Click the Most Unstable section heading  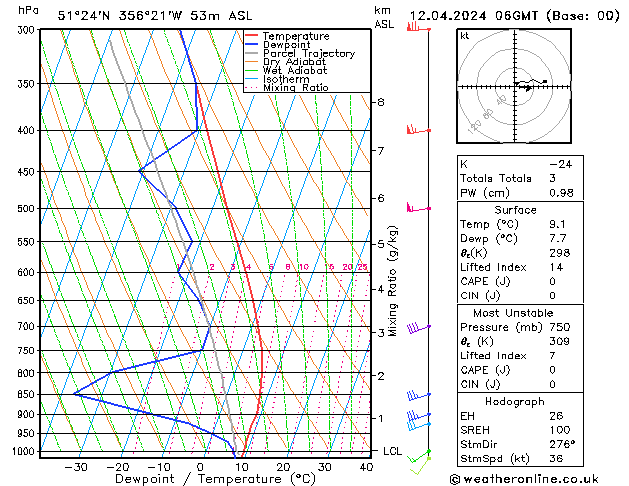tap(513, 313)
